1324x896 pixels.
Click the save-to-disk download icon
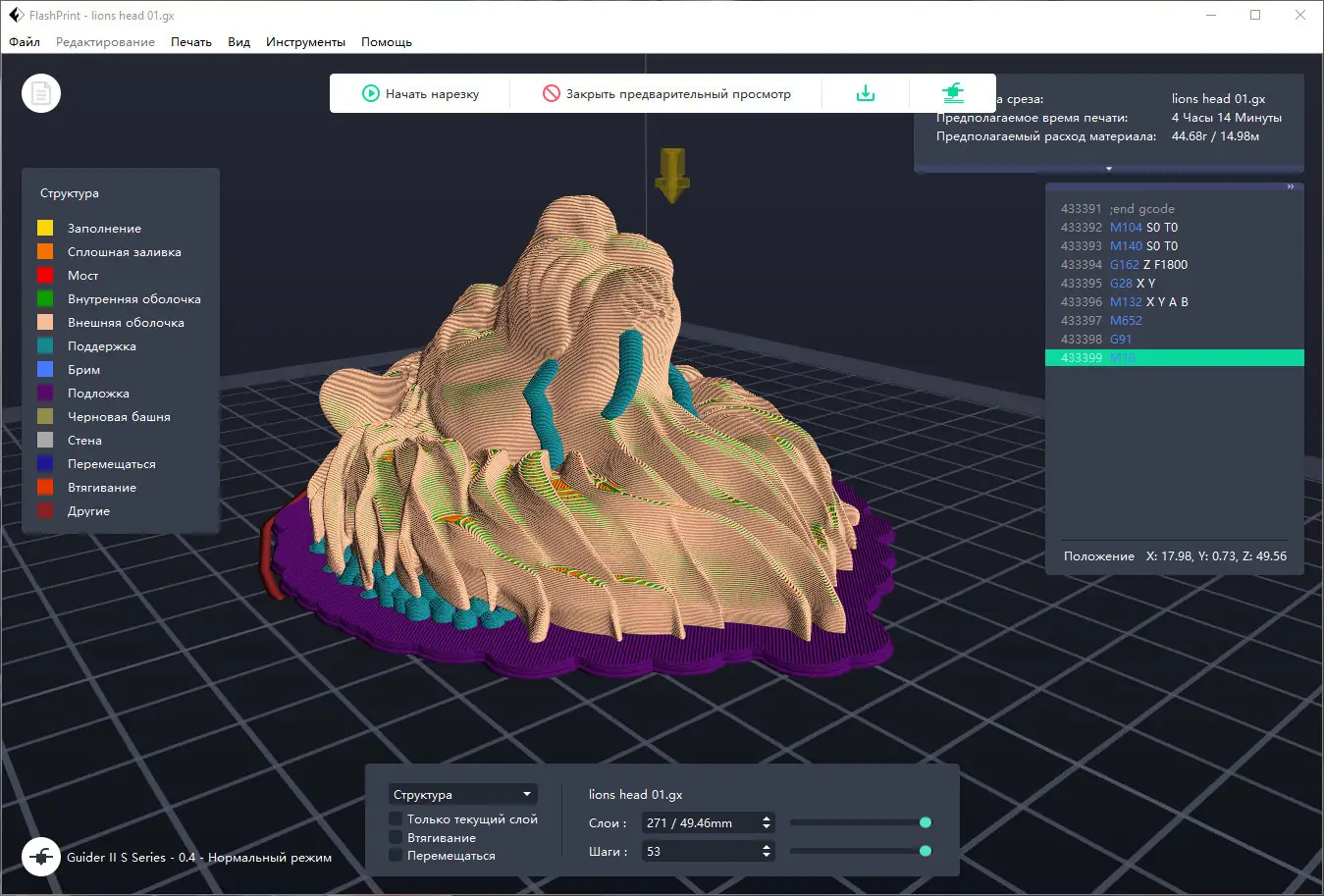pyautogui.click(x=865, y=94)
